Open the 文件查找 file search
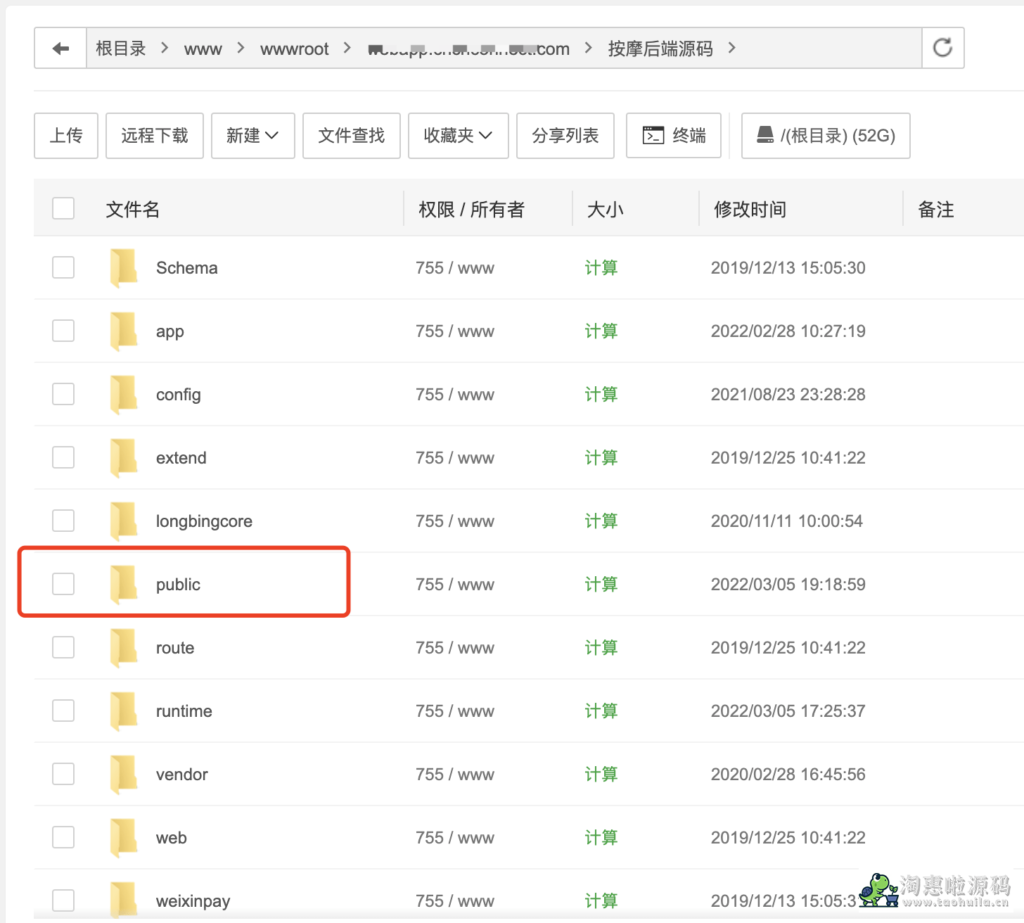Image resolution: width=1024 pixels, height=923 pixels. pos(351,135)
